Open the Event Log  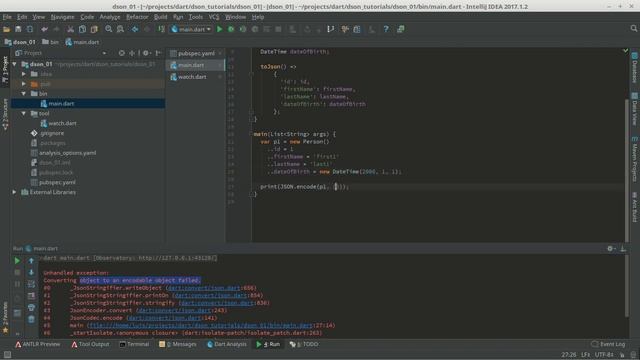tap(608, 344)
